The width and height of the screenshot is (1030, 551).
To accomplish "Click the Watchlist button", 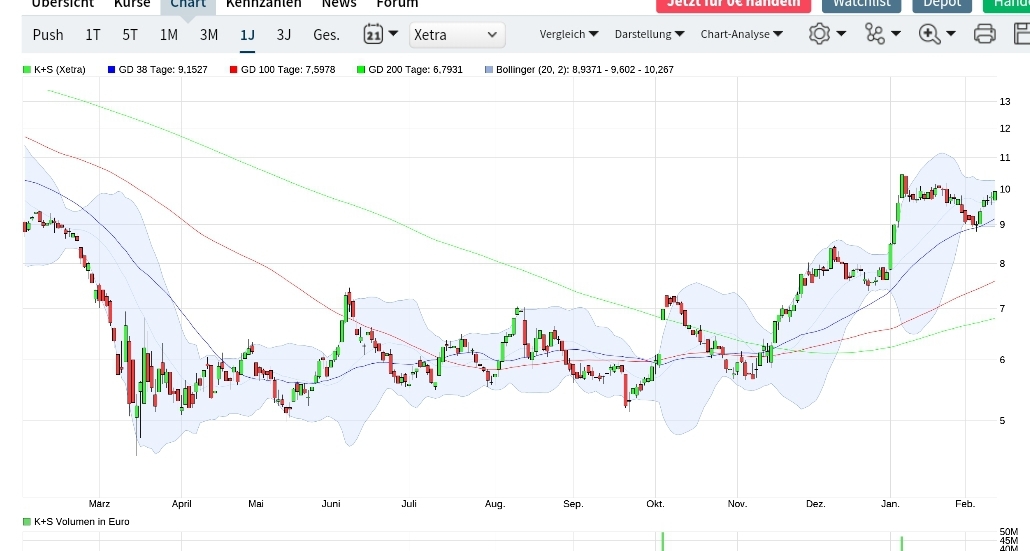I will point(861,5).
